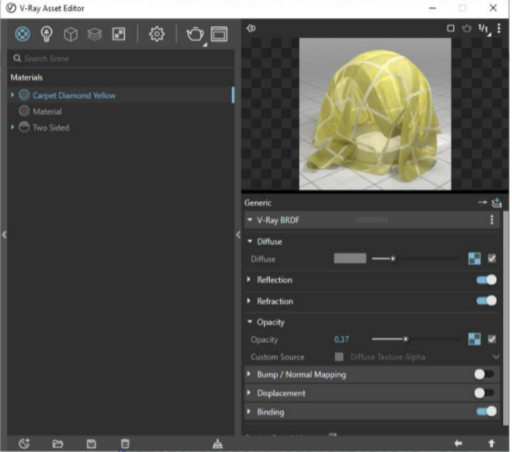This screenshot has width=512, height=452.
Task: Open the Materials category icon
Action: coord(23,34)
